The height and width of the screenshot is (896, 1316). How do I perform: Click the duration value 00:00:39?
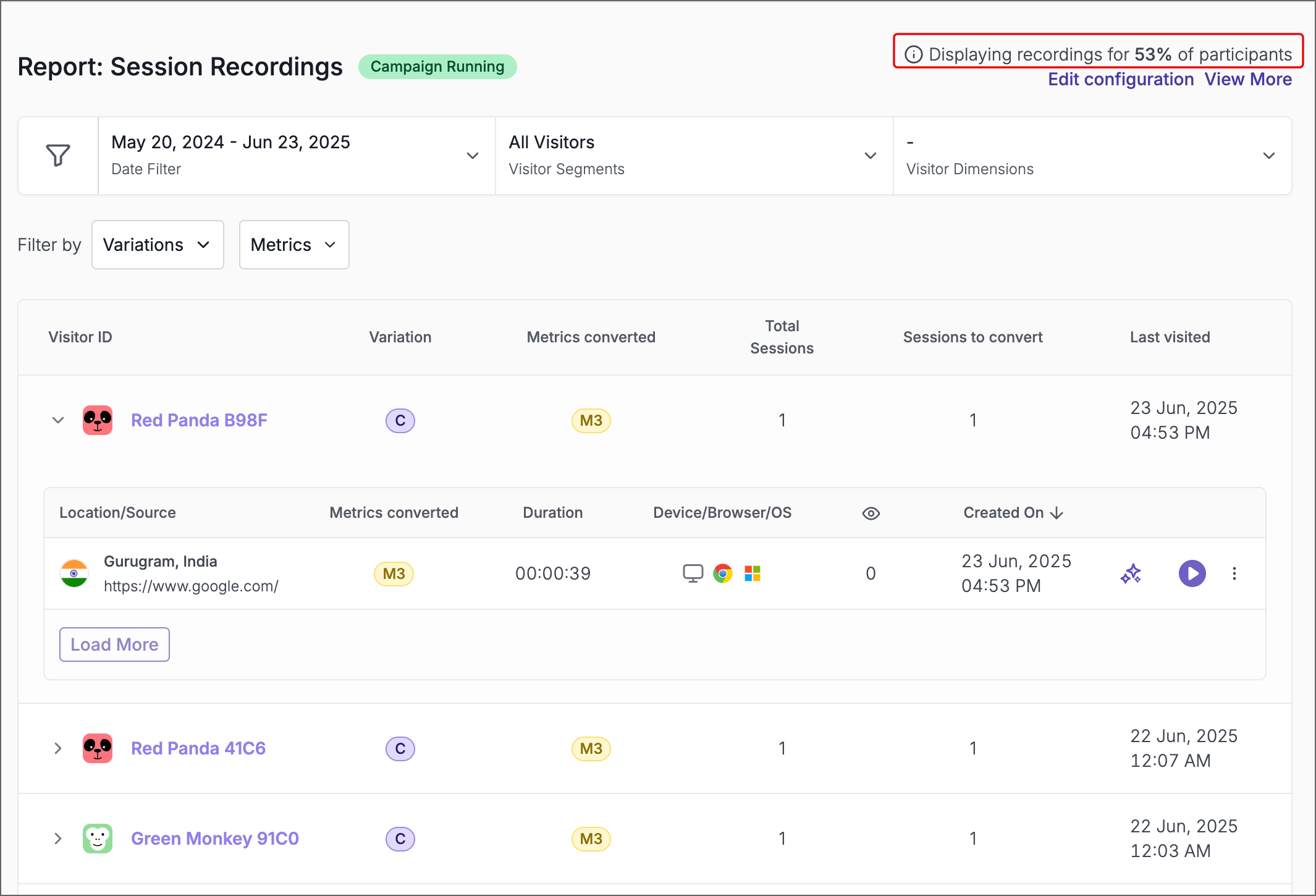(553, 573)
